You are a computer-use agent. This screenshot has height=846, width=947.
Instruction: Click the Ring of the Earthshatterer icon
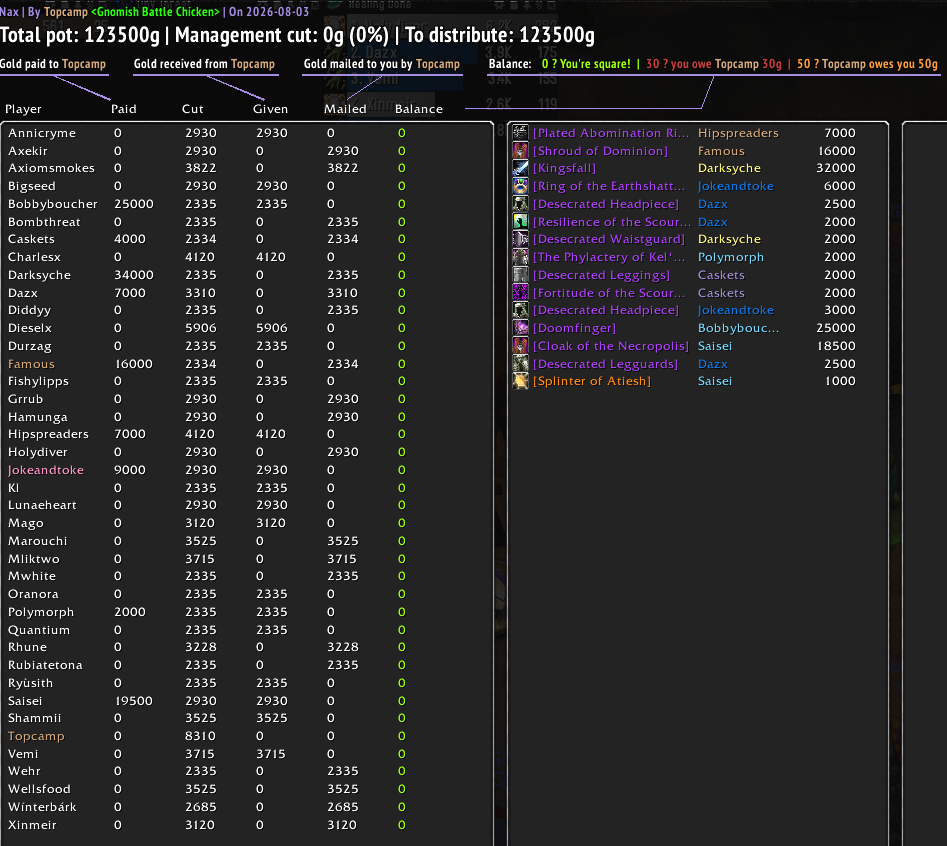click(x=520, y=186)
